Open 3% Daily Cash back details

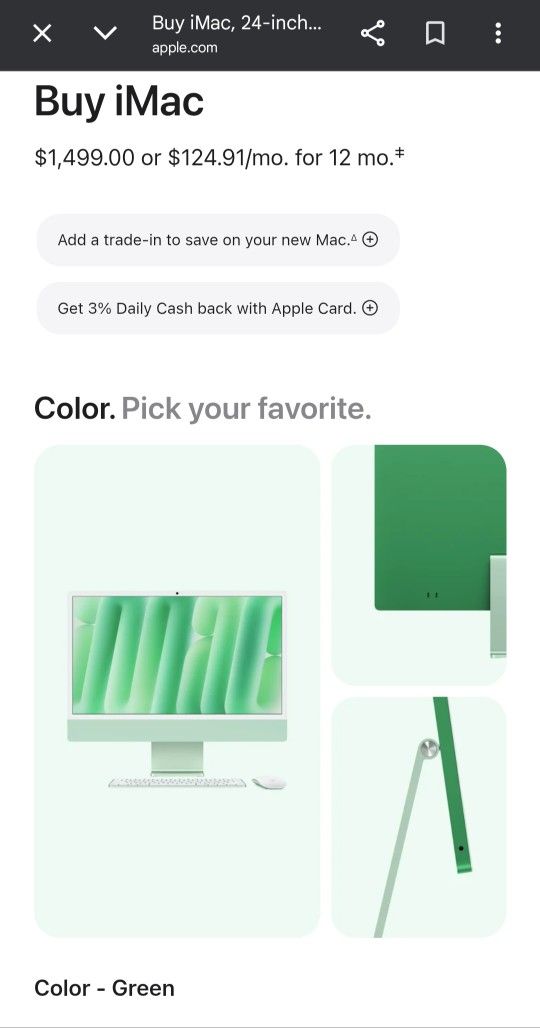[218, 308]
